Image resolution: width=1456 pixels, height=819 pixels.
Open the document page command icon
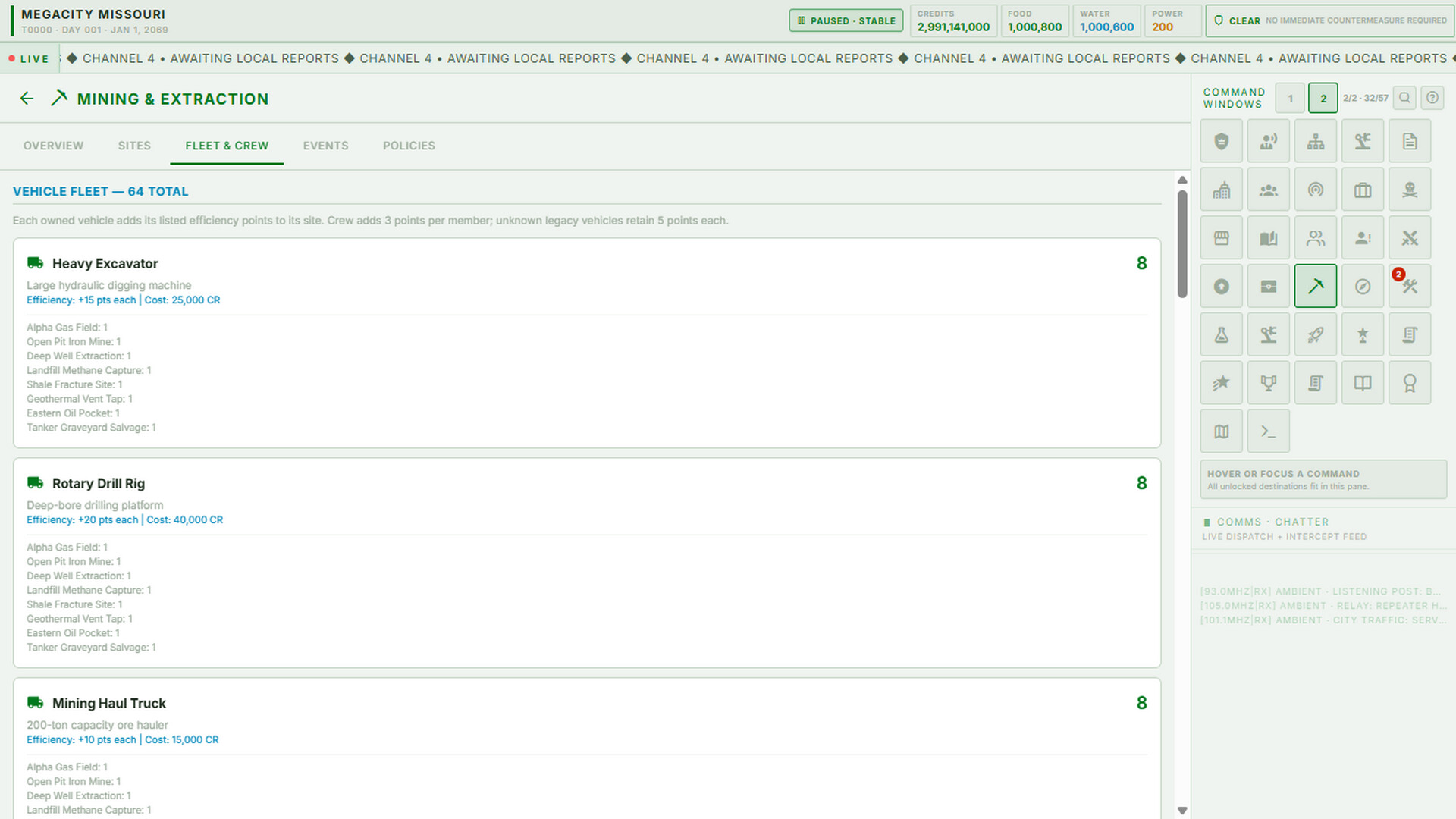click(1409, 141)
